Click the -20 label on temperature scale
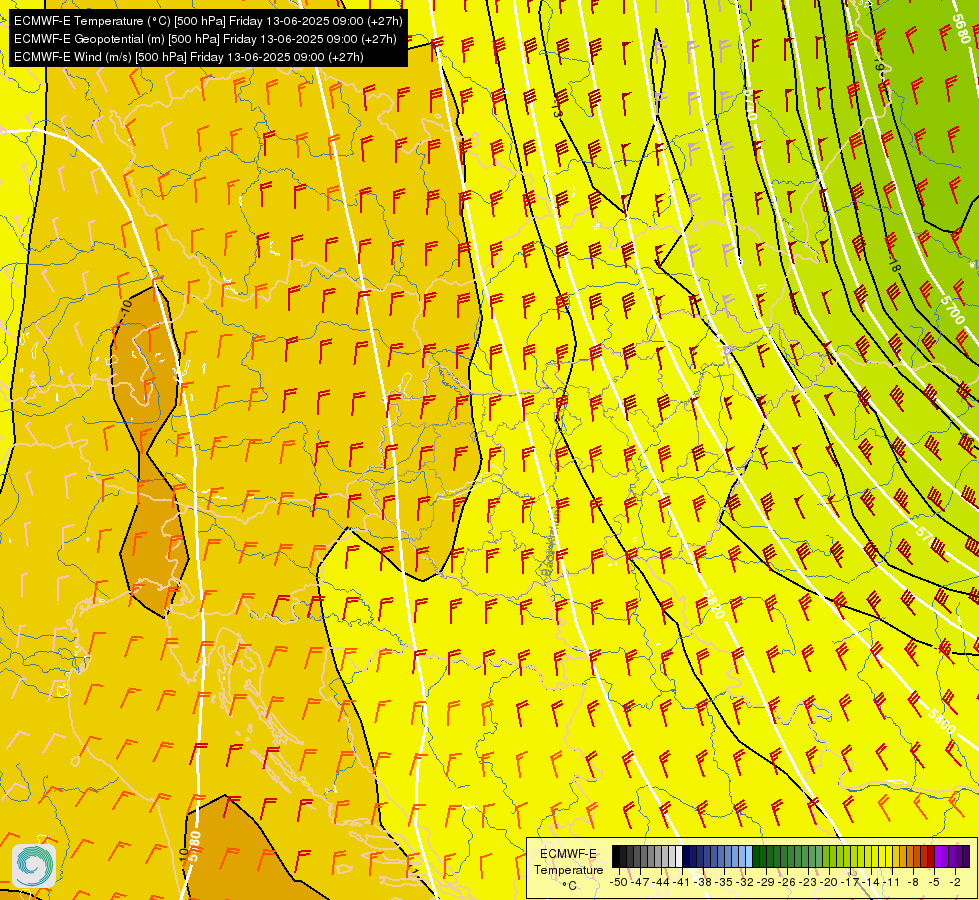Viewport: 979px width, 900px height. pyautogui.click(x=829, y=882)
